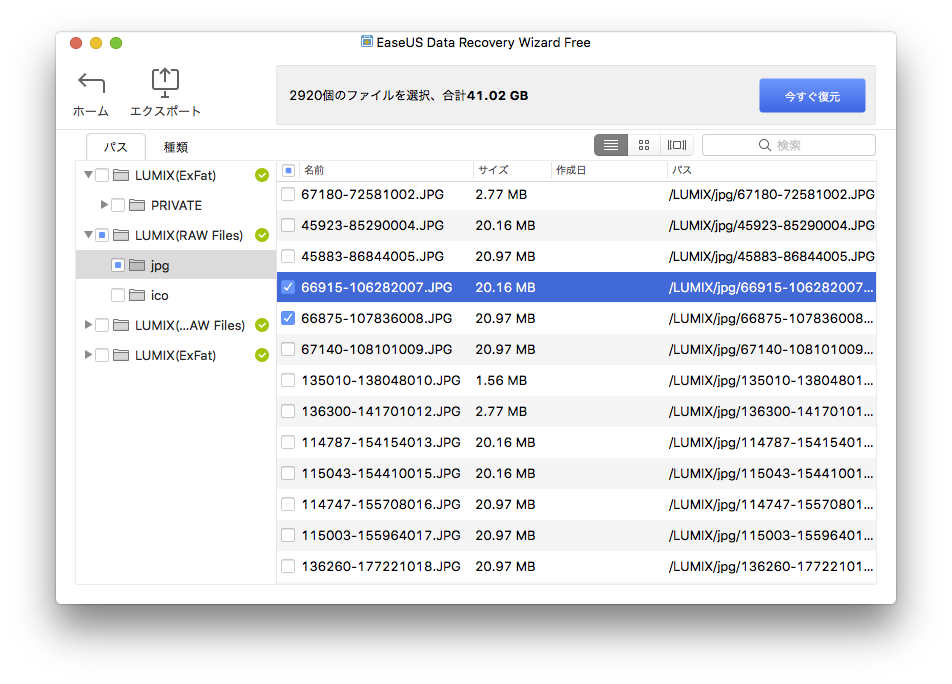Image resolution: width=952 pixels, height=684 pixels.
Task: Click the 検索 search field
Action: point(788,145)
